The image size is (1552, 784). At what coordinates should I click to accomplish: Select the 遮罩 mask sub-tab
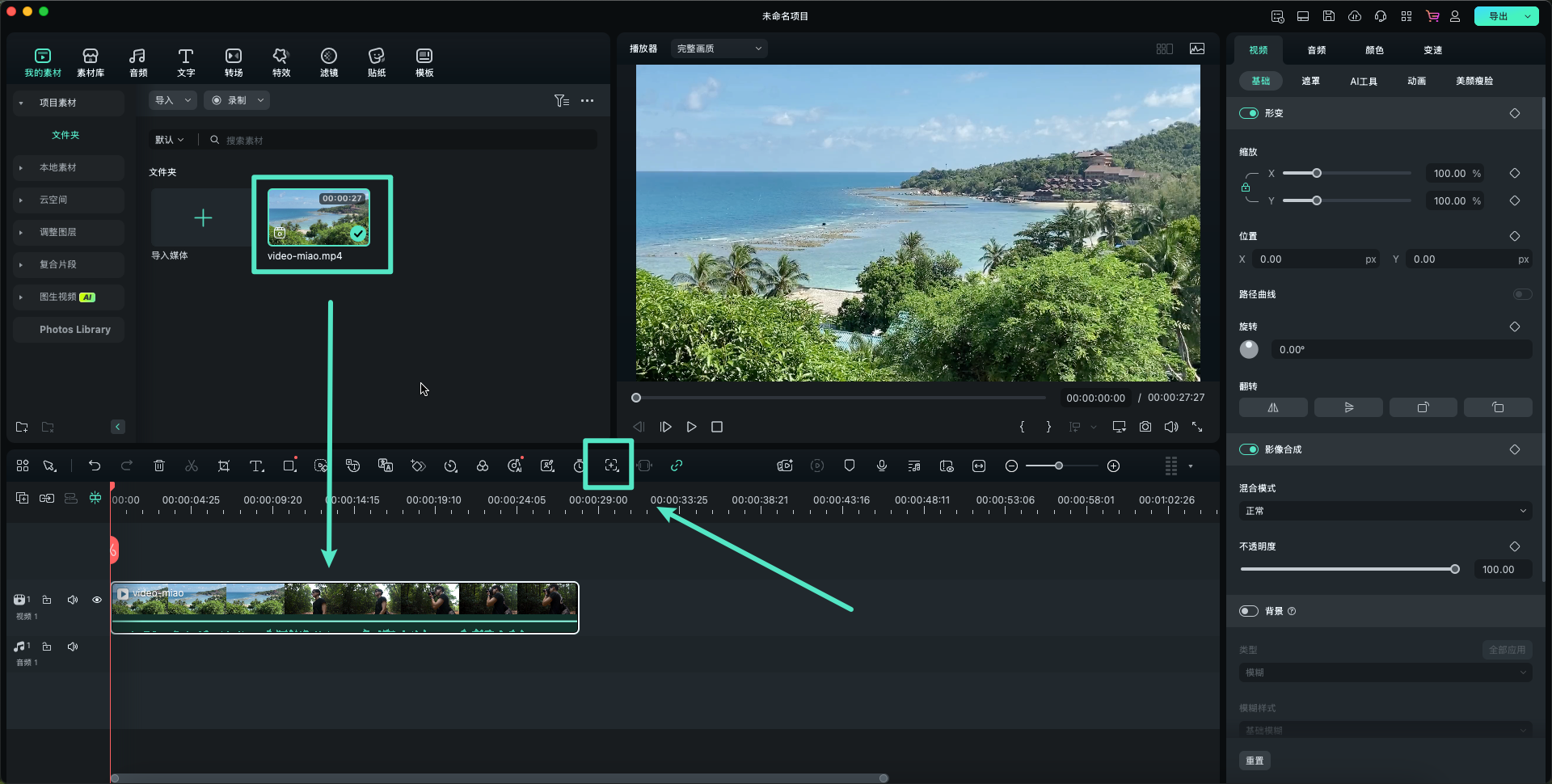1311,81
